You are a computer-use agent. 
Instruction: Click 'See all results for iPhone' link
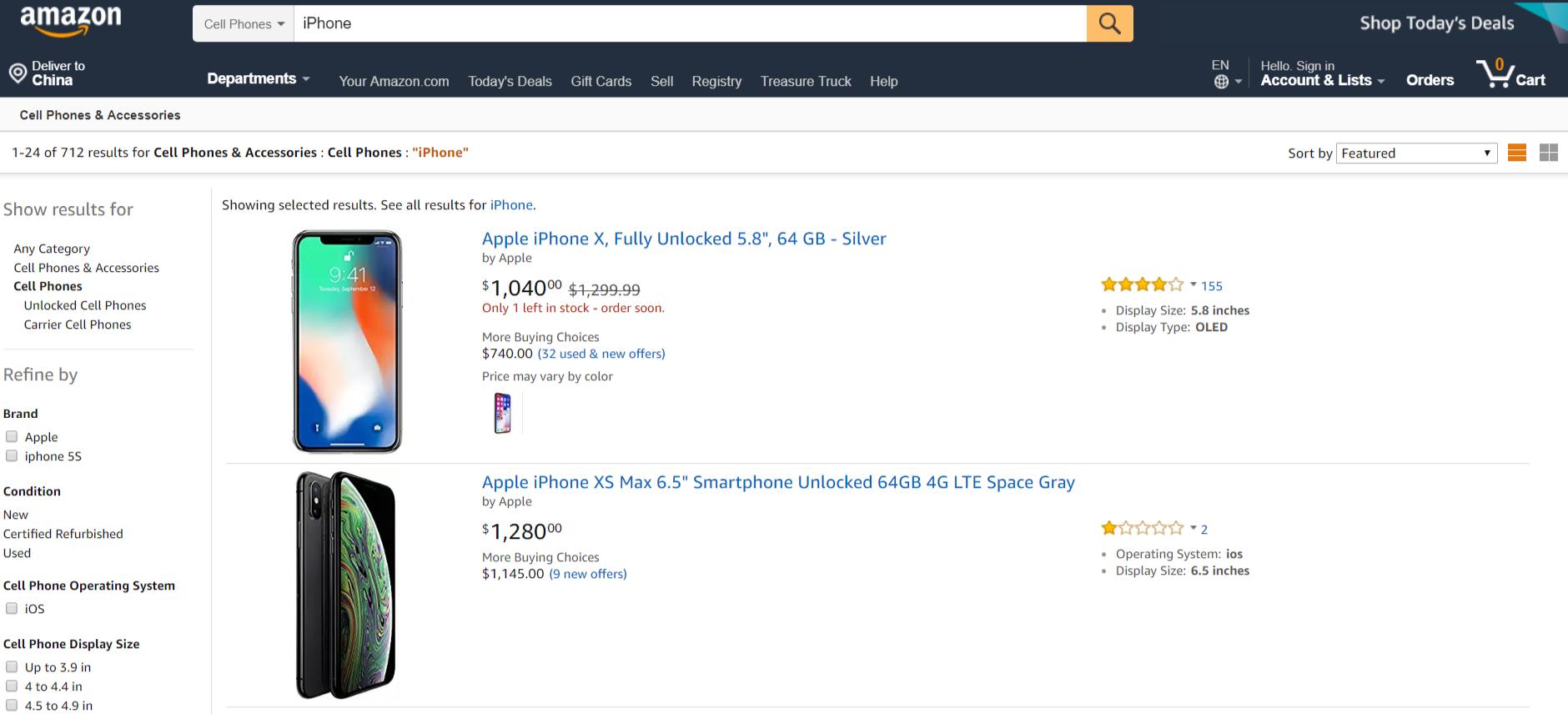click(x=511, y=204)
